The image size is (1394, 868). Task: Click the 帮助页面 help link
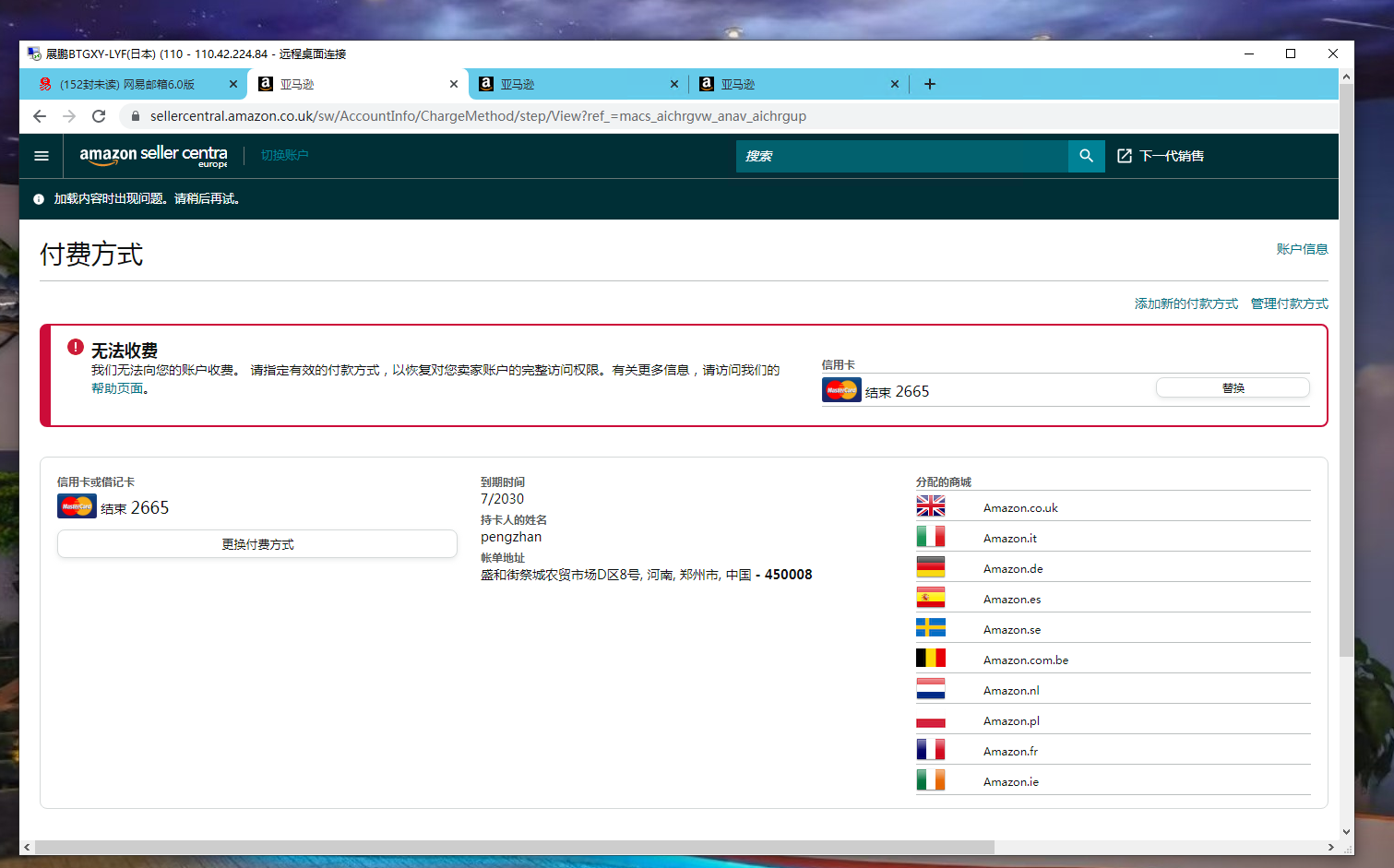coord(117,388)
